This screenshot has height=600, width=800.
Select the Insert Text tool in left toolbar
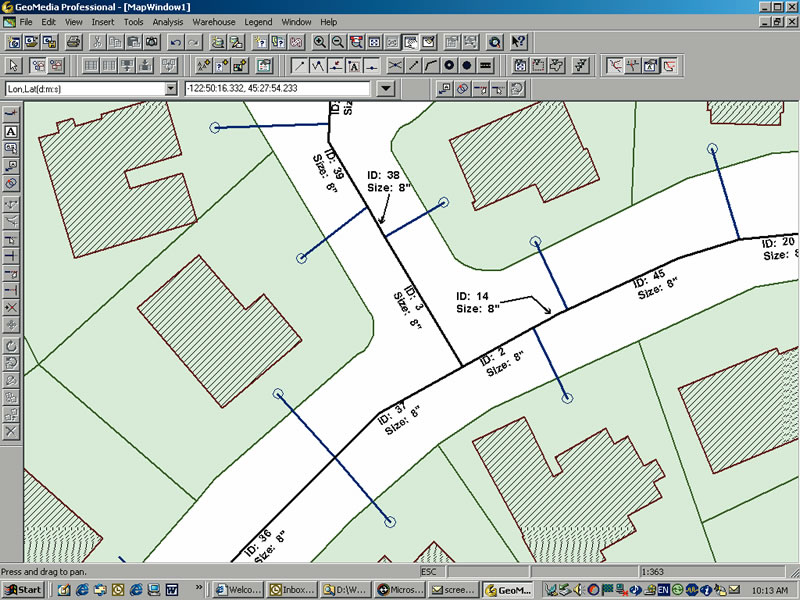[11, 132]
